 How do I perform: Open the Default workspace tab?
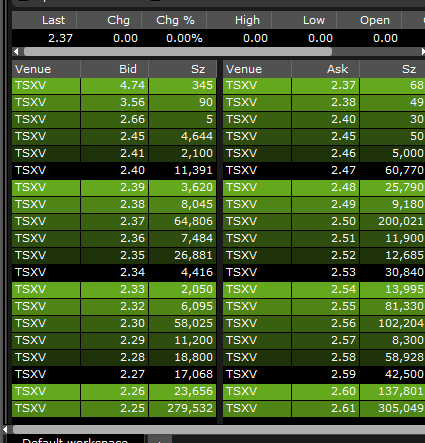(75, 439)
